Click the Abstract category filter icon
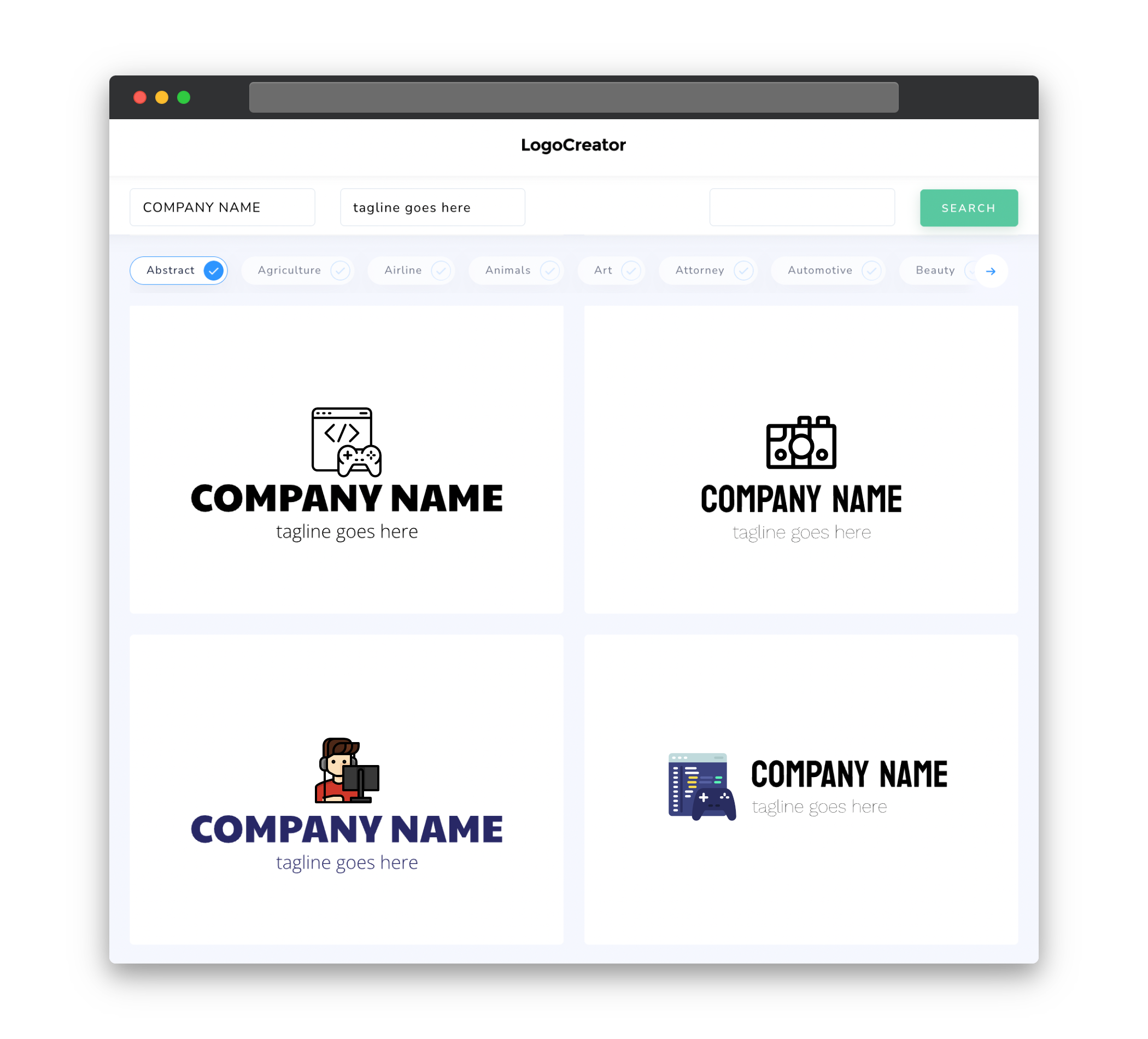 [213, 270]
